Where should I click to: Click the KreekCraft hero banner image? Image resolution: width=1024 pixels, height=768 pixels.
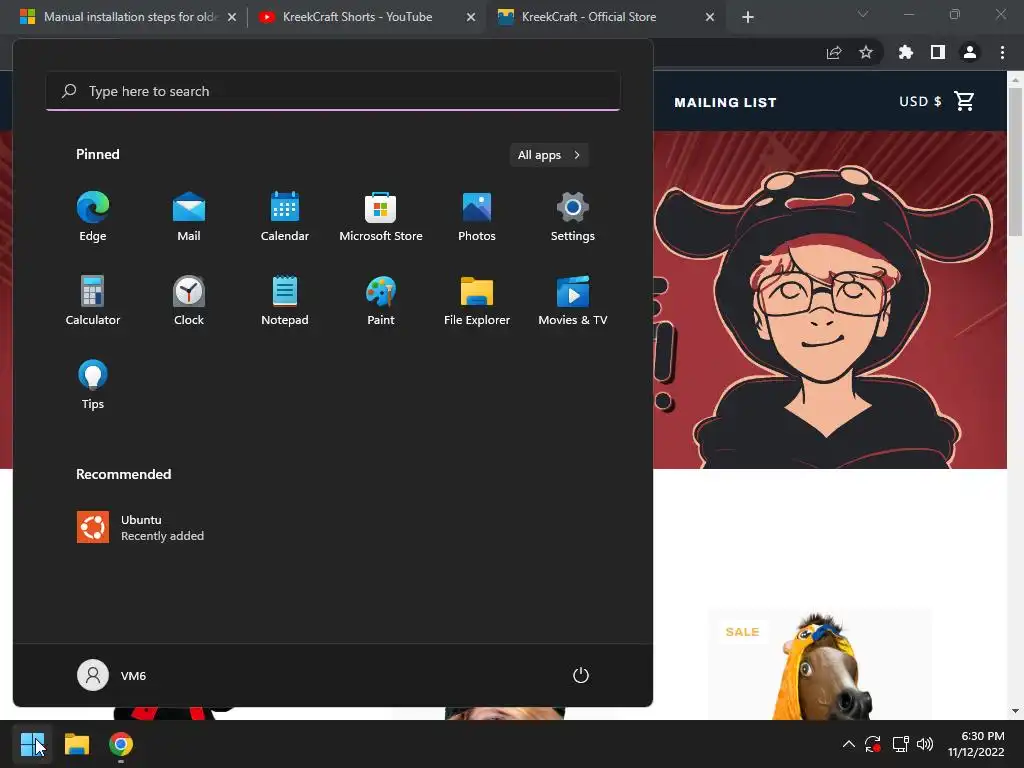coord(829,300)
